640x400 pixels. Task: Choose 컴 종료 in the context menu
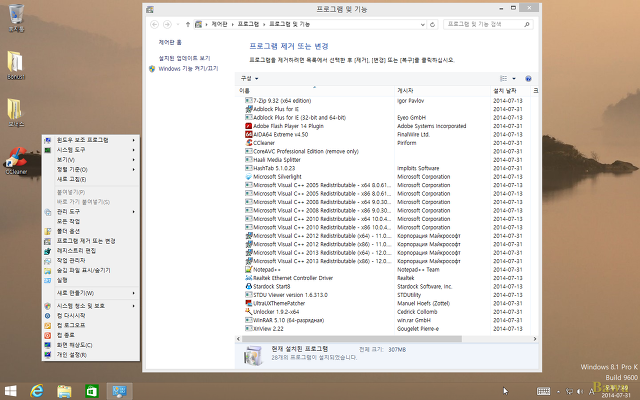click(91, 335)
